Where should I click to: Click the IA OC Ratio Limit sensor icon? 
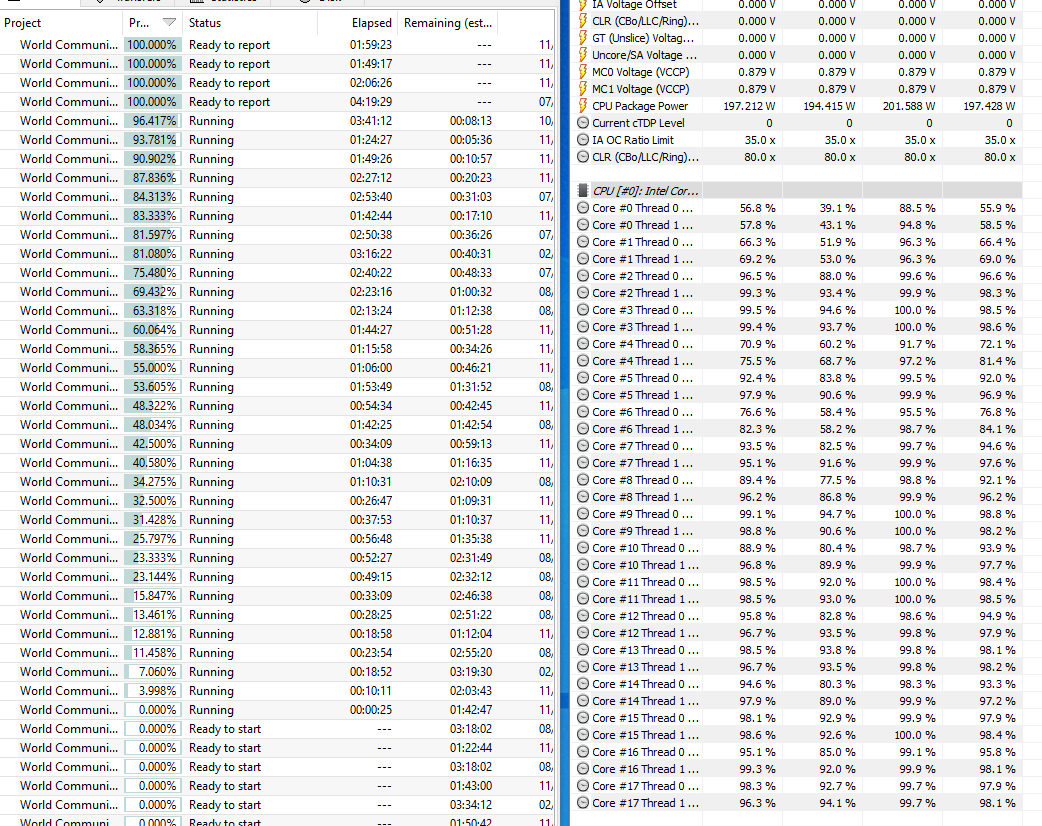pos(583,140)
